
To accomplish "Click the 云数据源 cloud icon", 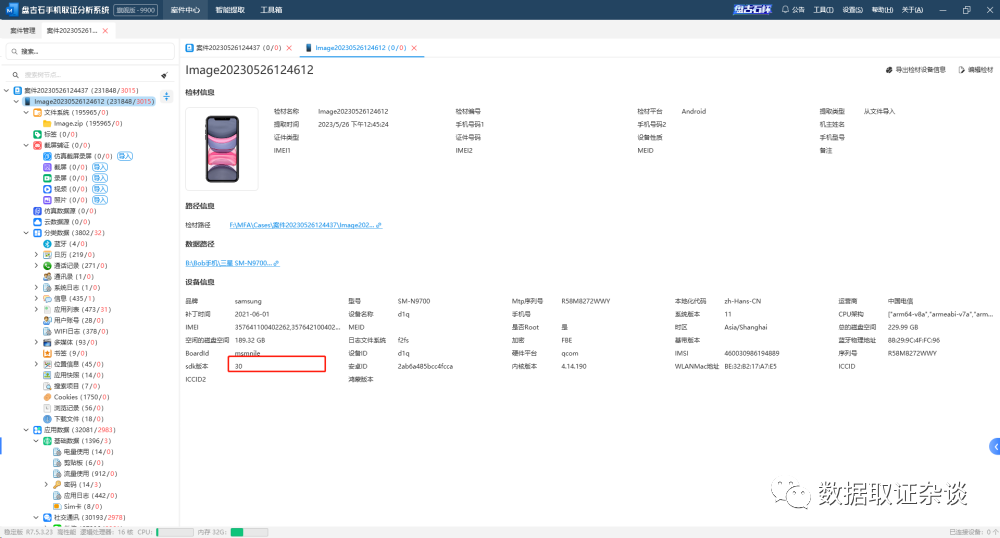I will [x=38, y=222].
